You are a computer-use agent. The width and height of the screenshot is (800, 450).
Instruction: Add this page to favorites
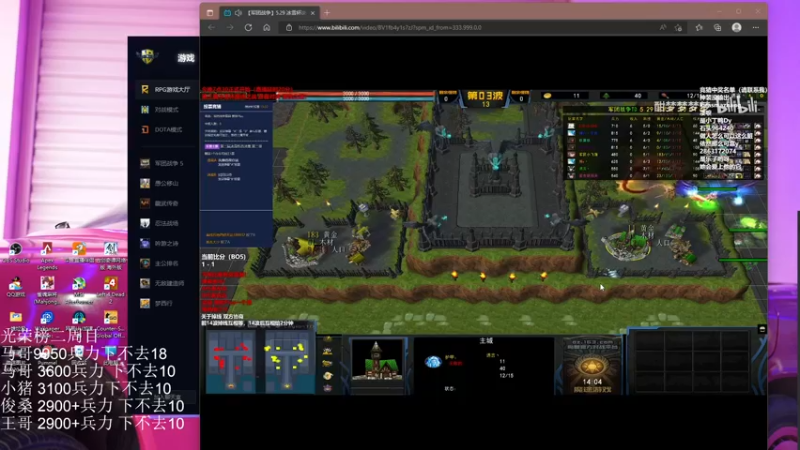[679, 28]
